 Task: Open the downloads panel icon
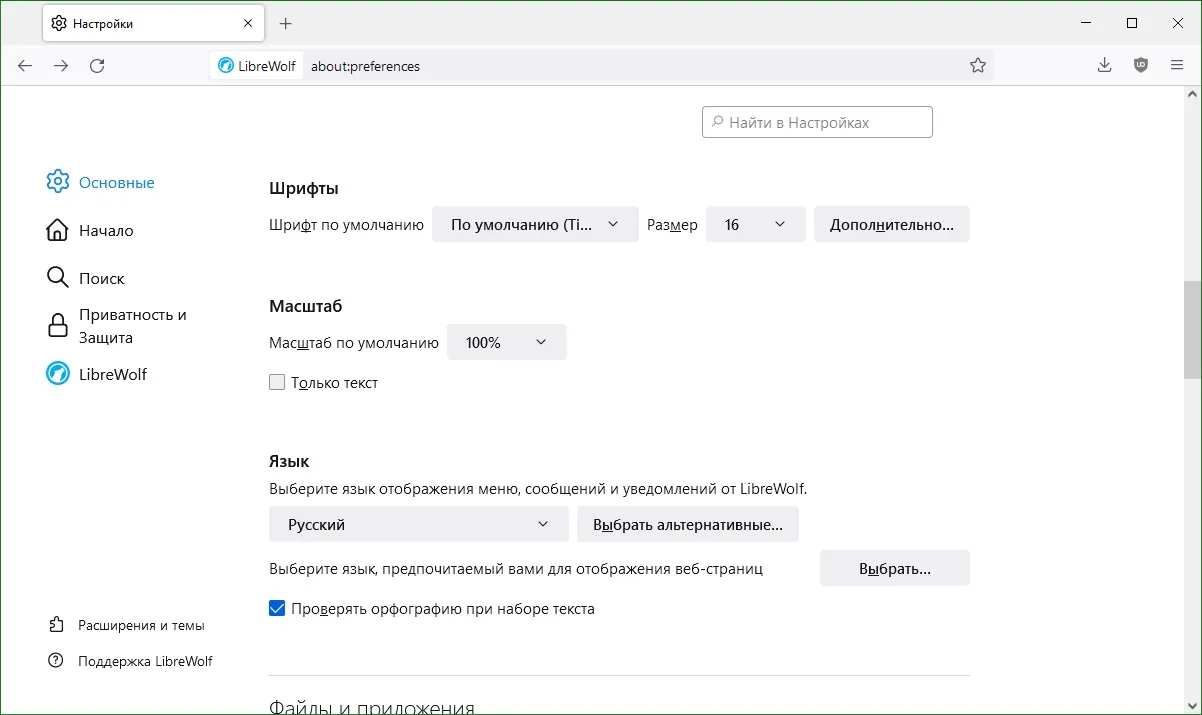coord(1104,65)
